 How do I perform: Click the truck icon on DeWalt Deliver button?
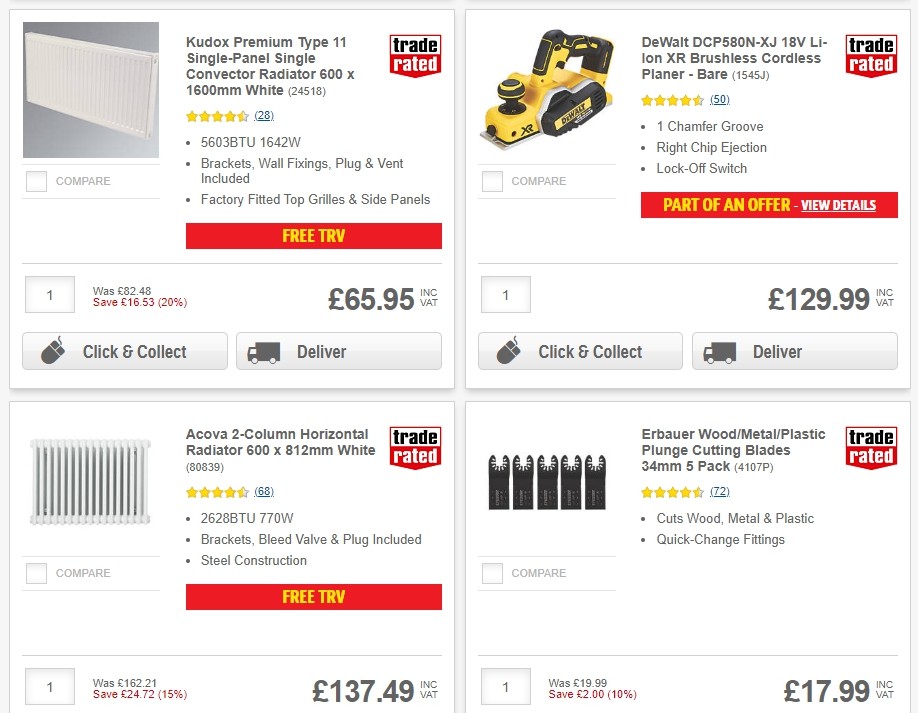tap(722, 351)
